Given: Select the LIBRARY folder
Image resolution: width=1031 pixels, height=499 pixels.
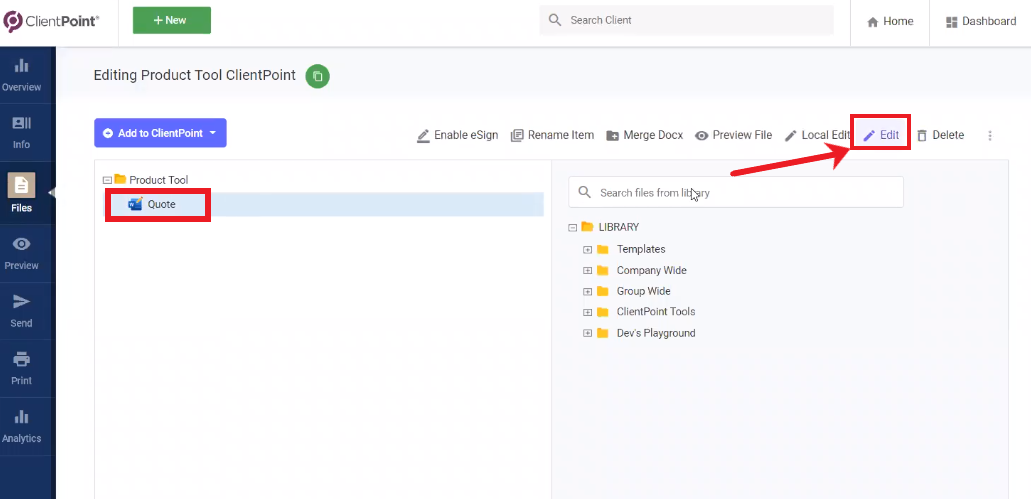Looking at the screenshot, I should tap(619, 227).
